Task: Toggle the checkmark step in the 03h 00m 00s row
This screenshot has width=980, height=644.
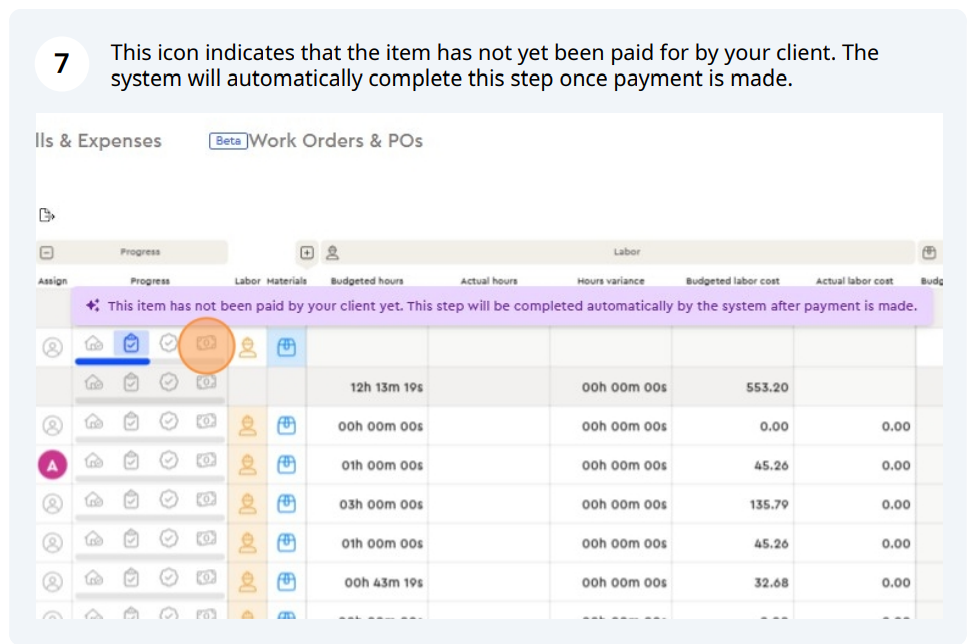Action: coord(169,502)
